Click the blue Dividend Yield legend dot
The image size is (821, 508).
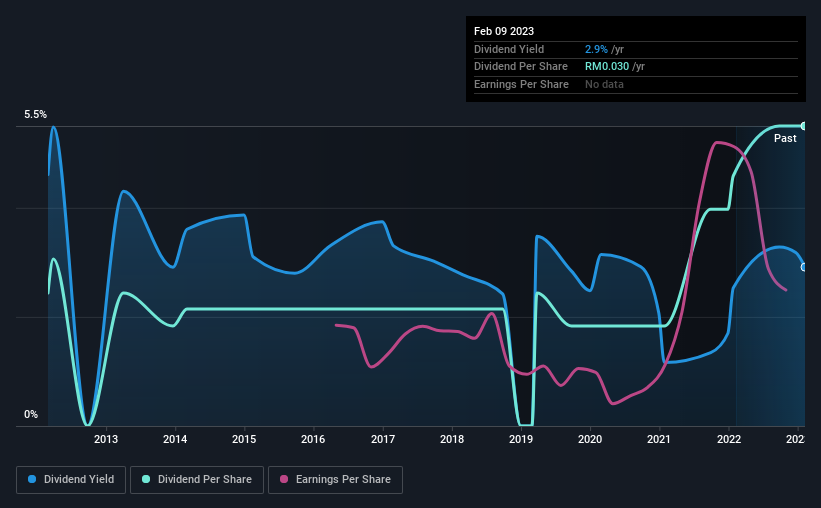[x=32, y=479]
